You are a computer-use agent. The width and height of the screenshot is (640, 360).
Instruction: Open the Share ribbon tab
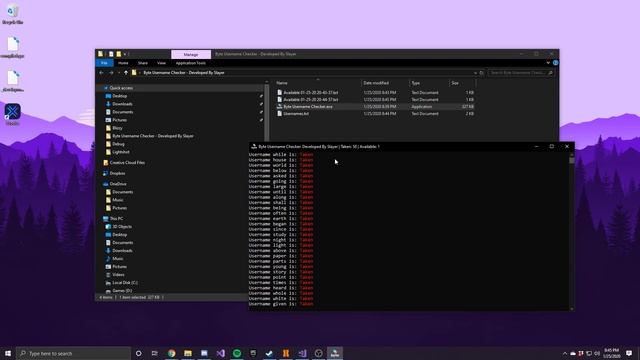click(143, 63)
